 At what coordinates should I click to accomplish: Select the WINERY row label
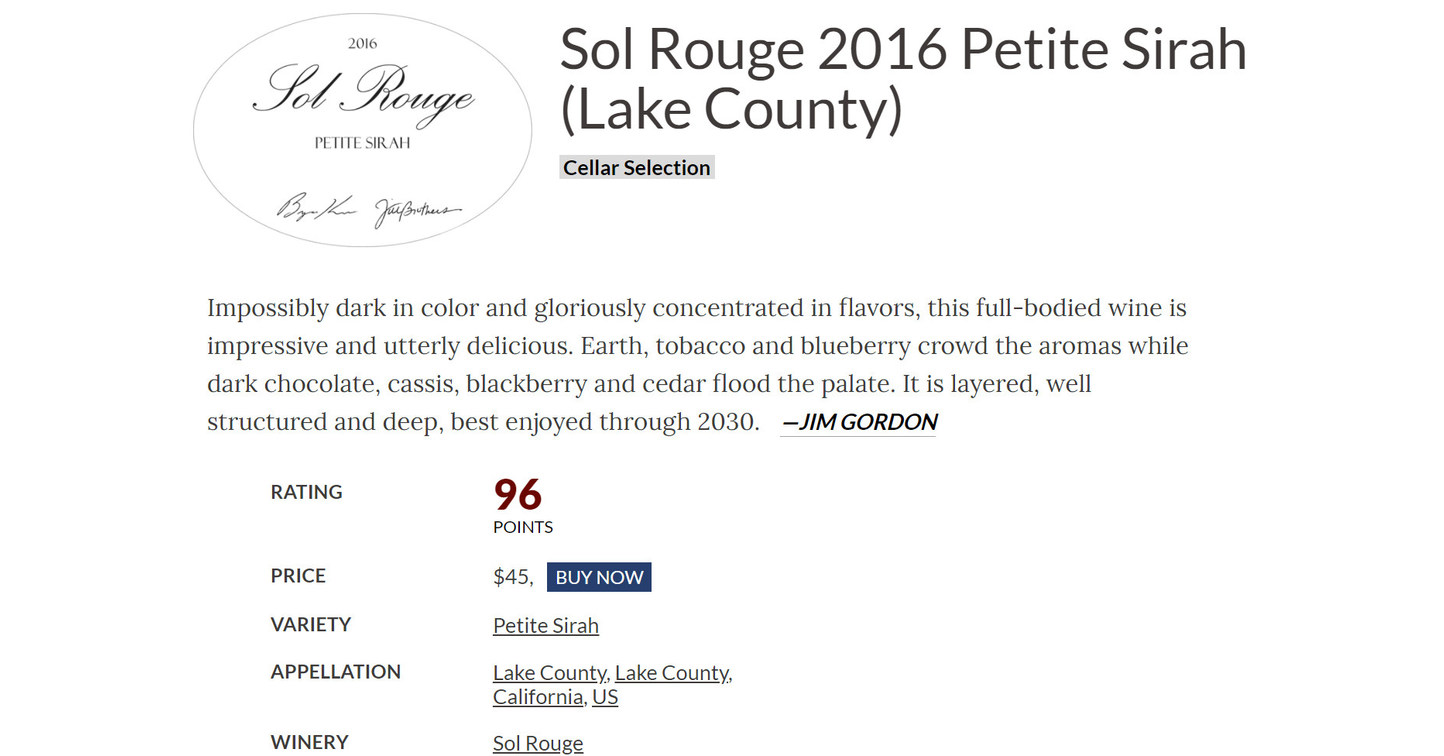point(309,742)
